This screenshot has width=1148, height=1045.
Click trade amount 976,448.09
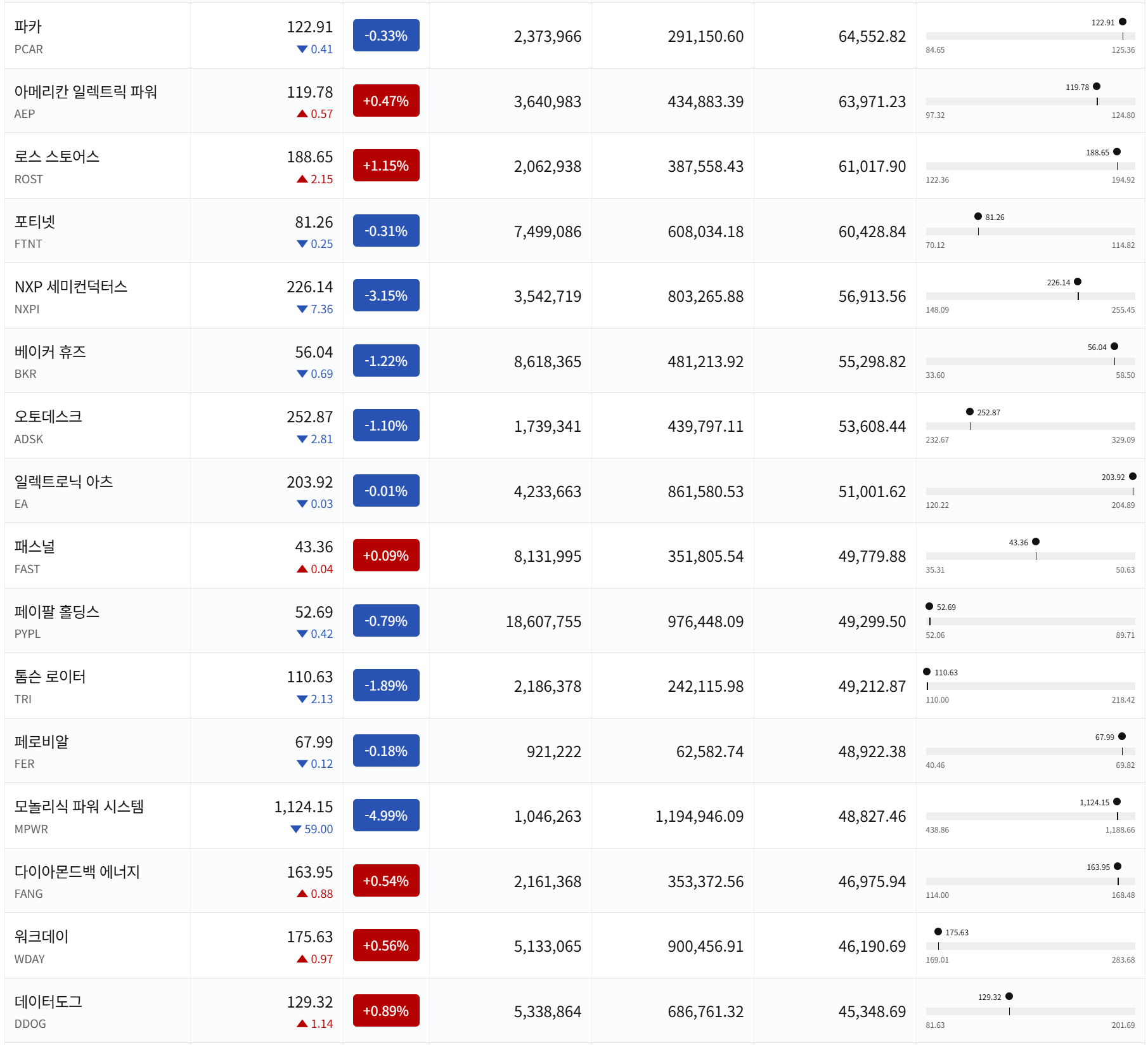(706, 622)
